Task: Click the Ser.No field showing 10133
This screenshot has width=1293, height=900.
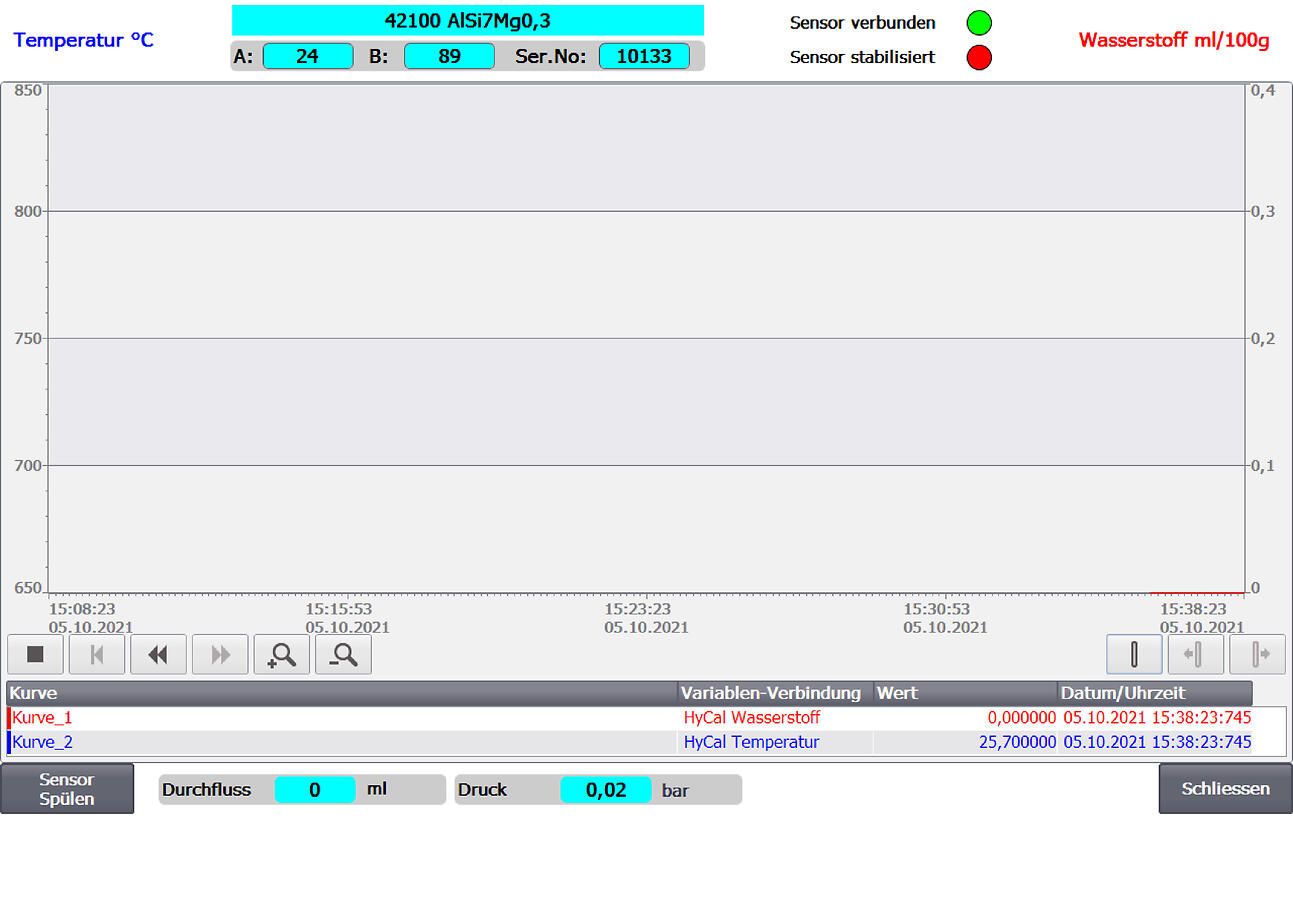Action: point(644,56)
